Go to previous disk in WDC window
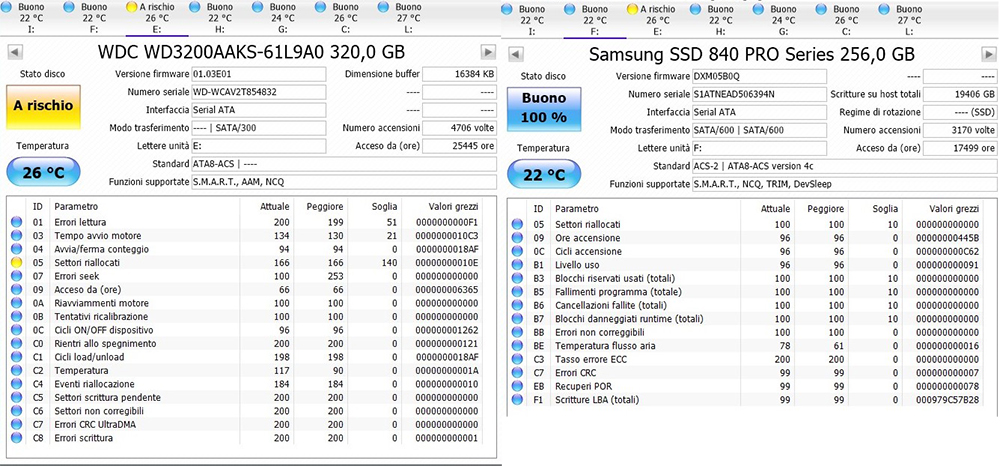This screenshot has width=1000, height=466. pyautogui.click(x=15, y=52)
